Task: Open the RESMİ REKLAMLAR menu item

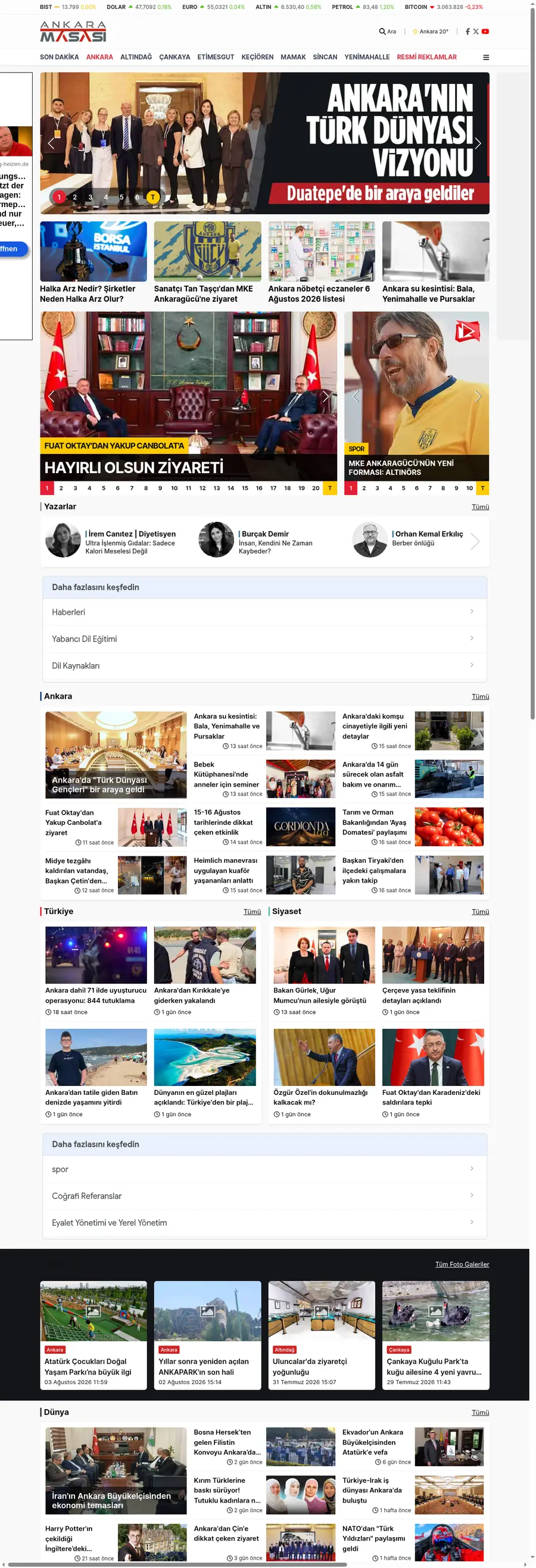Action: (426, 57)
